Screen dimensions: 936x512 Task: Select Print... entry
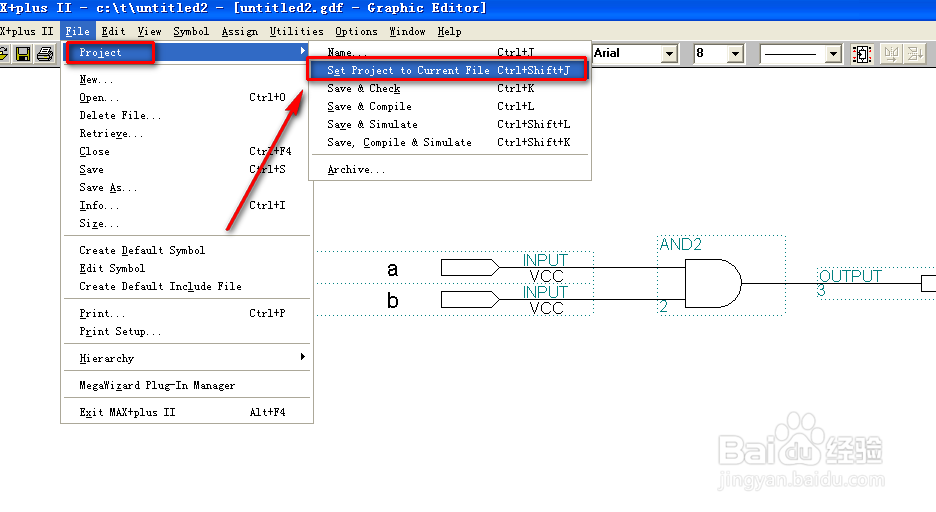tap(187, 313)
